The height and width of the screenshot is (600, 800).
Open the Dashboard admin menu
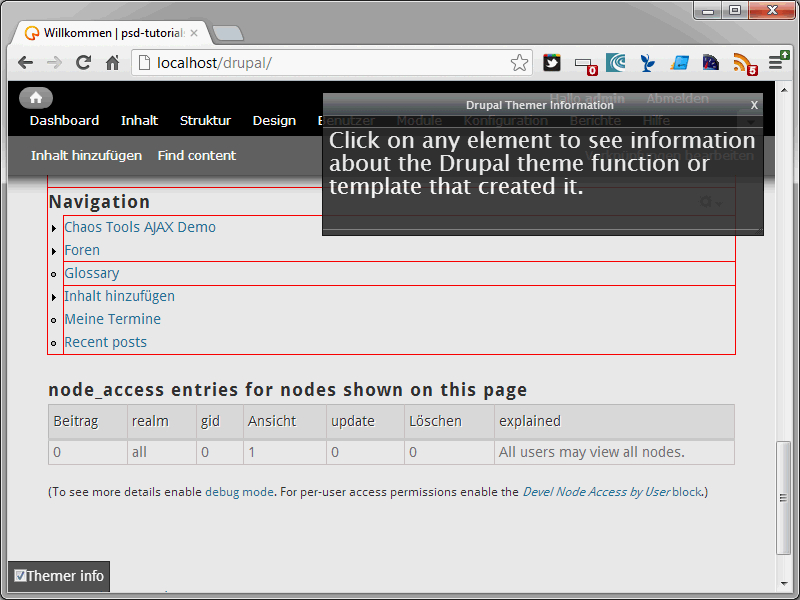click(x=64, y=120)
